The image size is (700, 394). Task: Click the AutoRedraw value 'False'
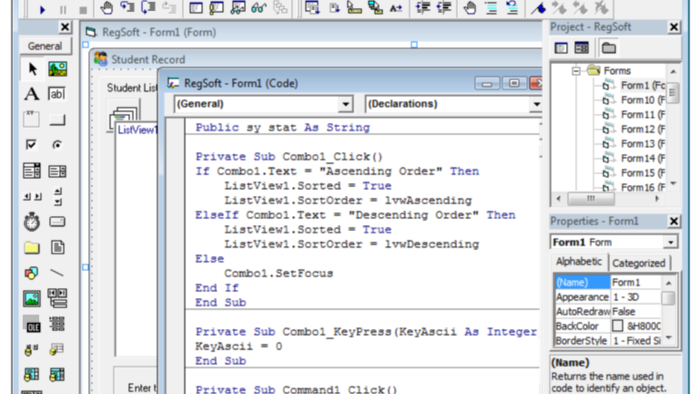click(x=624, y=311)
